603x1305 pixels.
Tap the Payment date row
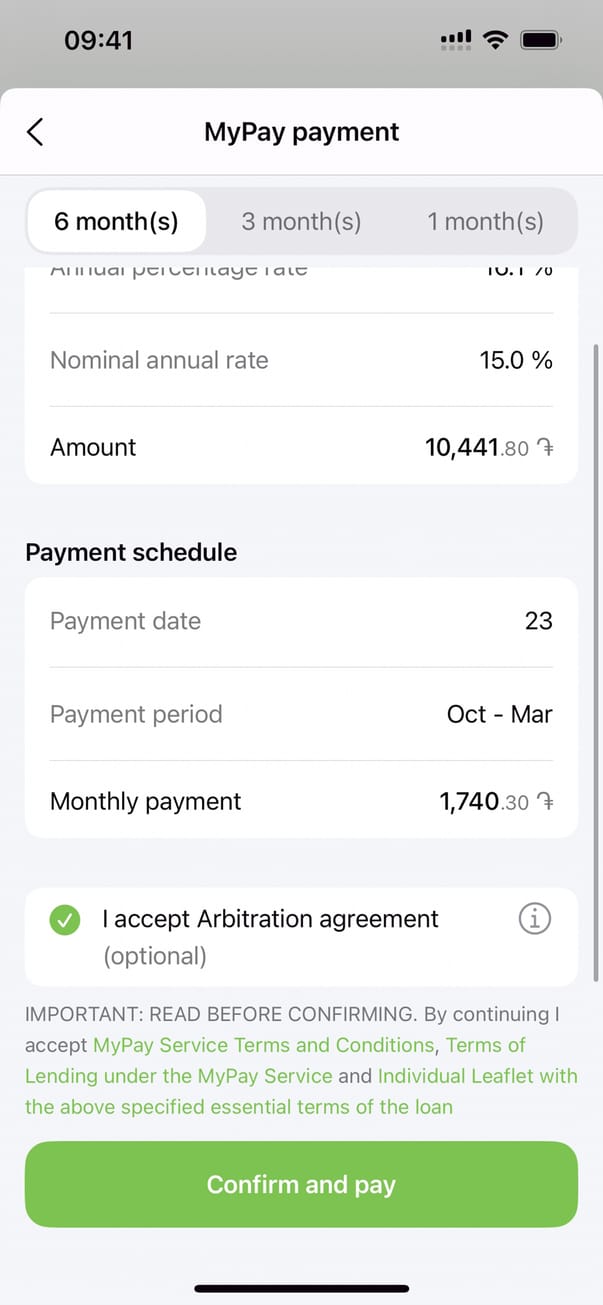click(301, 621)
